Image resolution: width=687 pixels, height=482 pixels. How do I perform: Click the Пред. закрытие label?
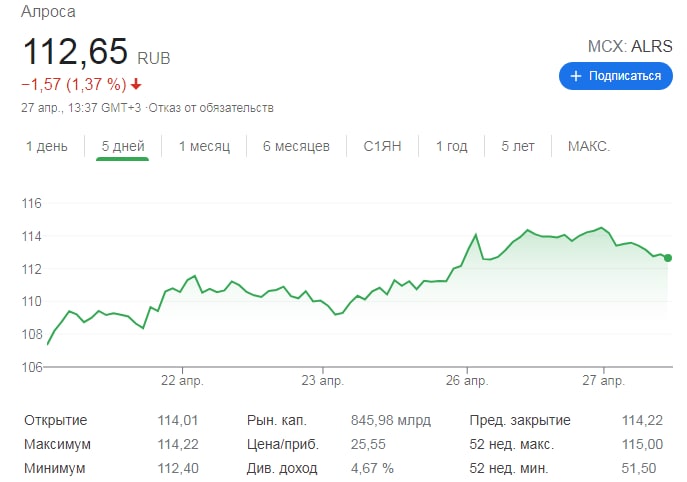point(520,420)
